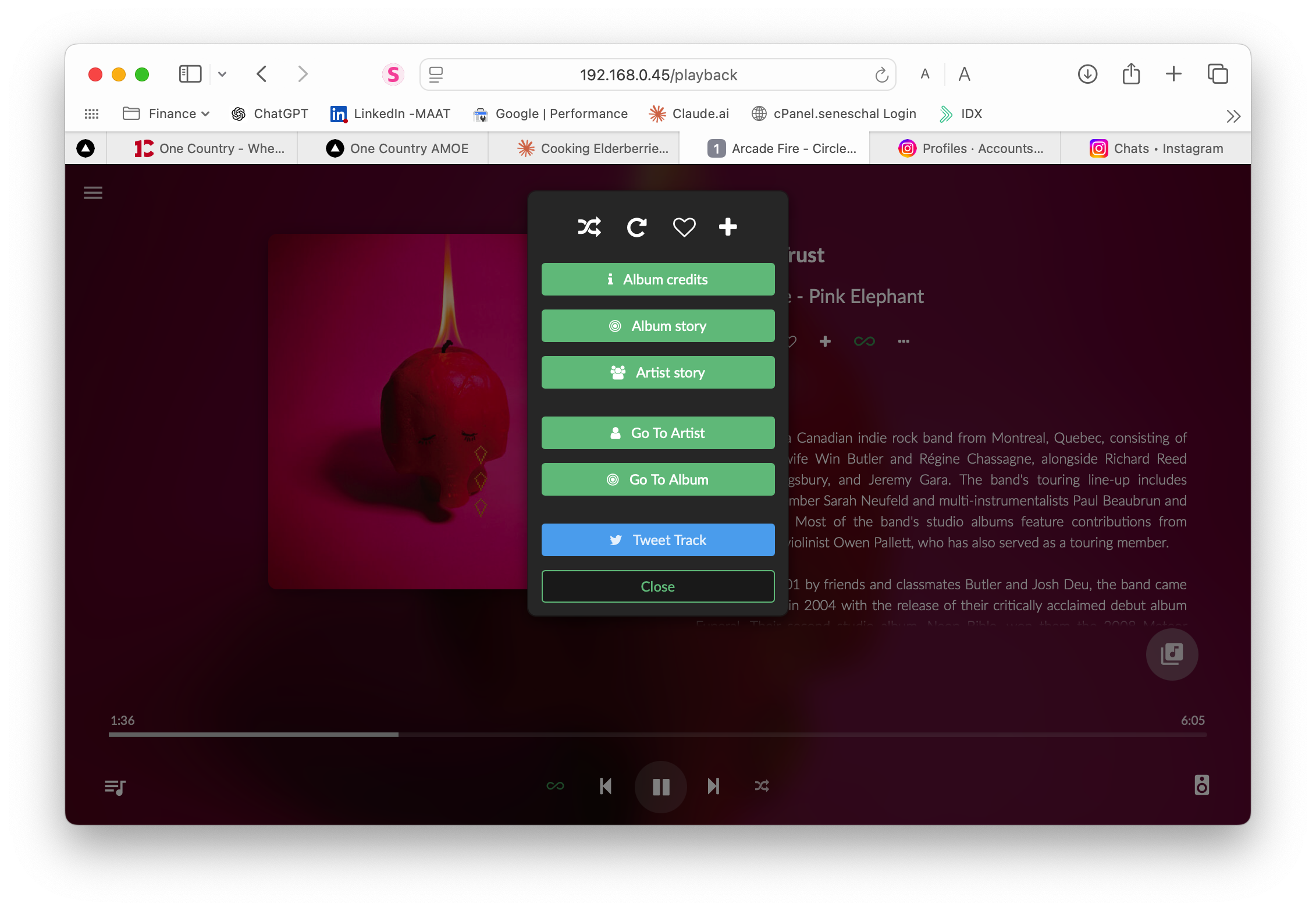1316x911 pixels.
Task: Switch to Arcade Fire - Circle... tab
Action: [x=774, y=148]
